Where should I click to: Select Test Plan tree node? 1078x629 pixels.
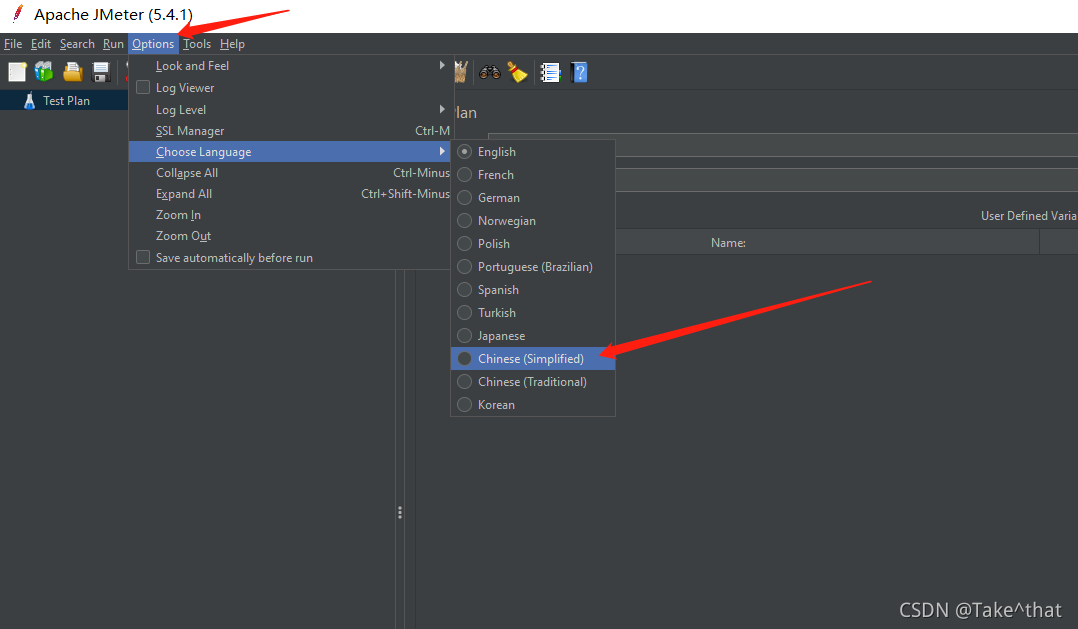point(66,100)
